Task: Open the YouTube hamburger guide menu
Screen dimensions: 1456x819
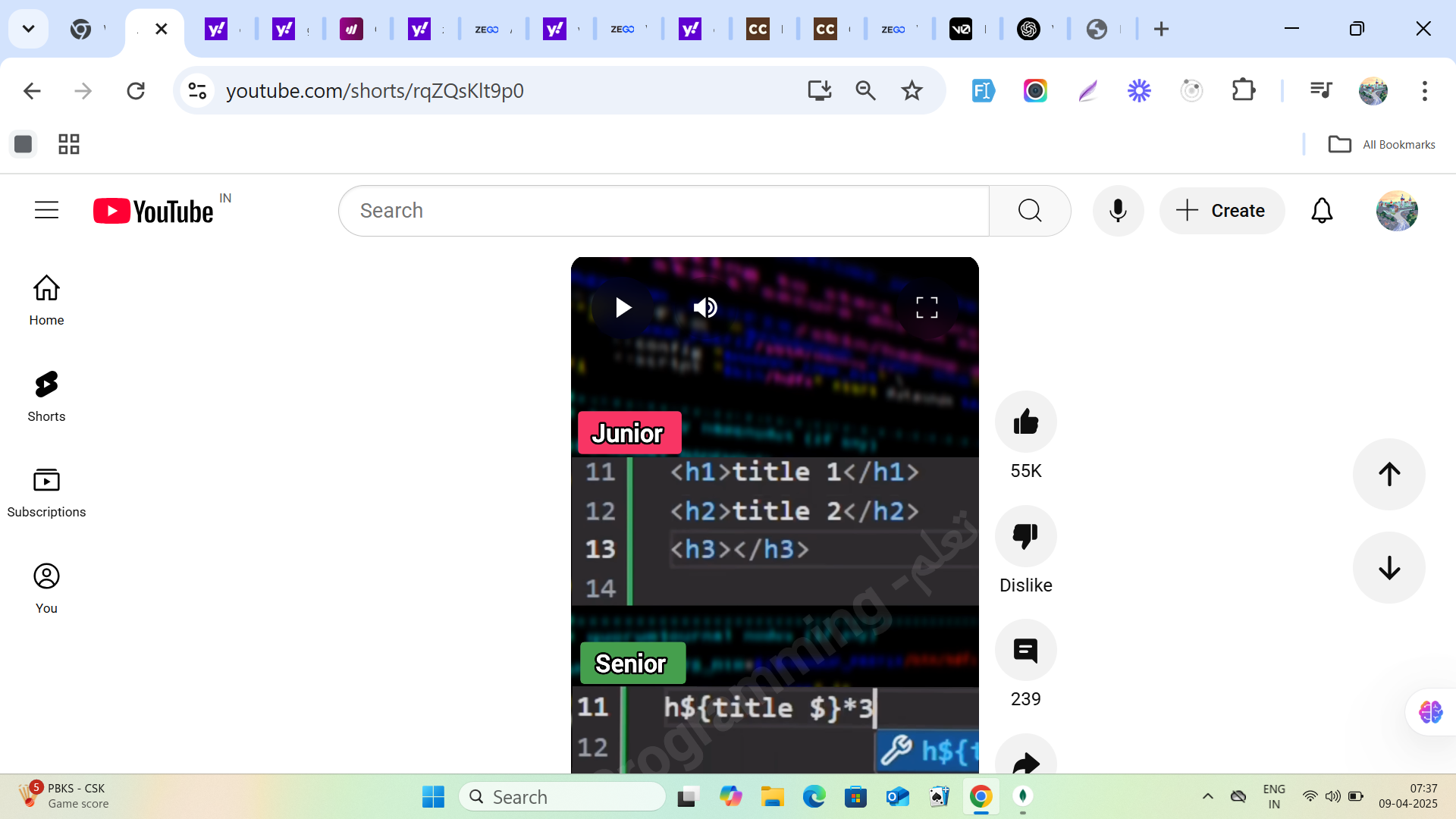Action: tap(46, 210)
